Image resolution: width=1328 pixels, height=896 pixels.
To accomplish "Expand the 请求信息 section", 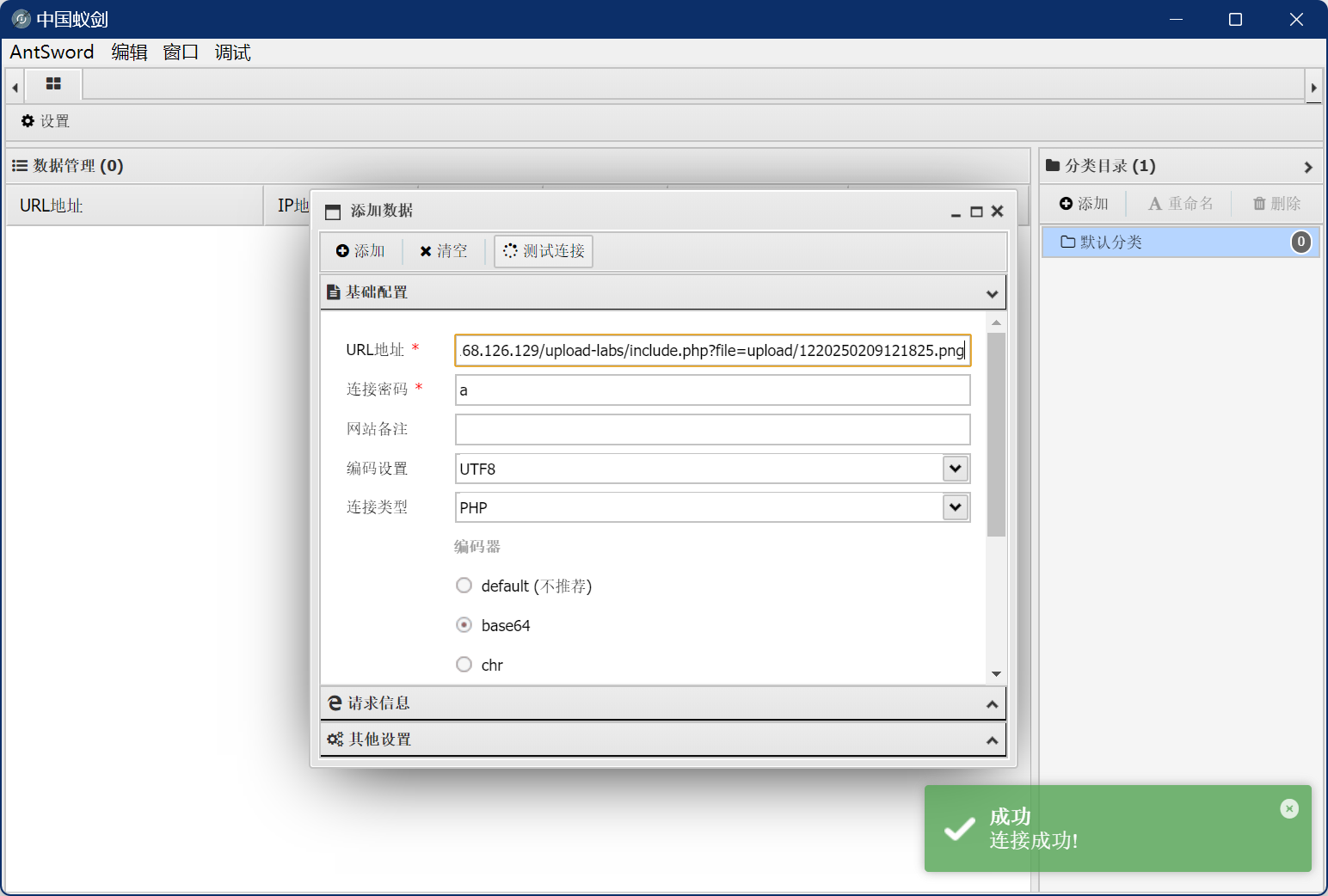I will point(662,703).
